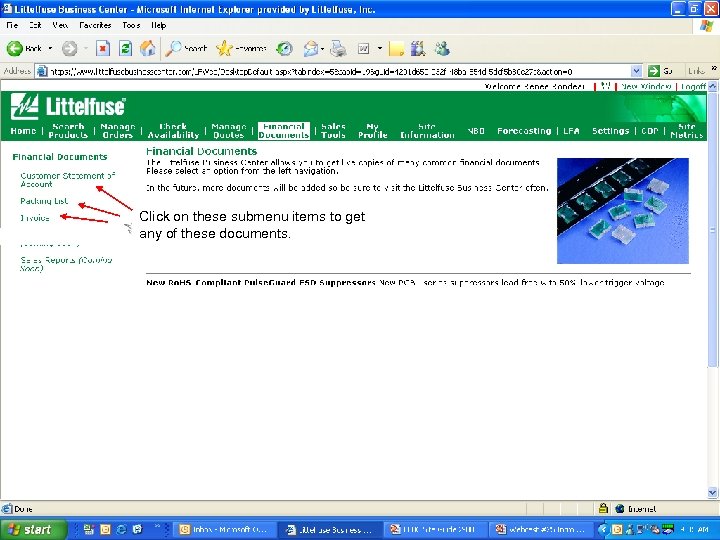Open the Check Availability tab
The height and width of the screenshot is (540, 720).
(x=173, y=130)
